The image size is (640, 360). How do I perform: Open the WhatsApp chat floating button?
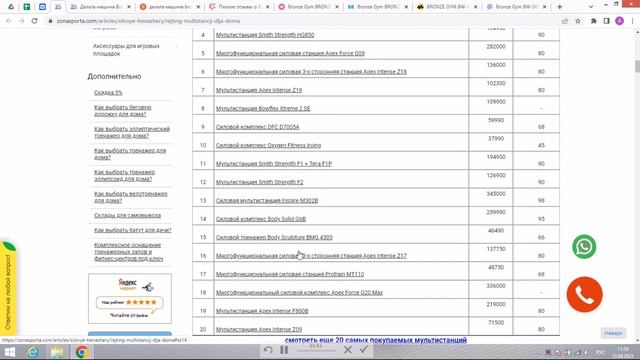[584, 247]
